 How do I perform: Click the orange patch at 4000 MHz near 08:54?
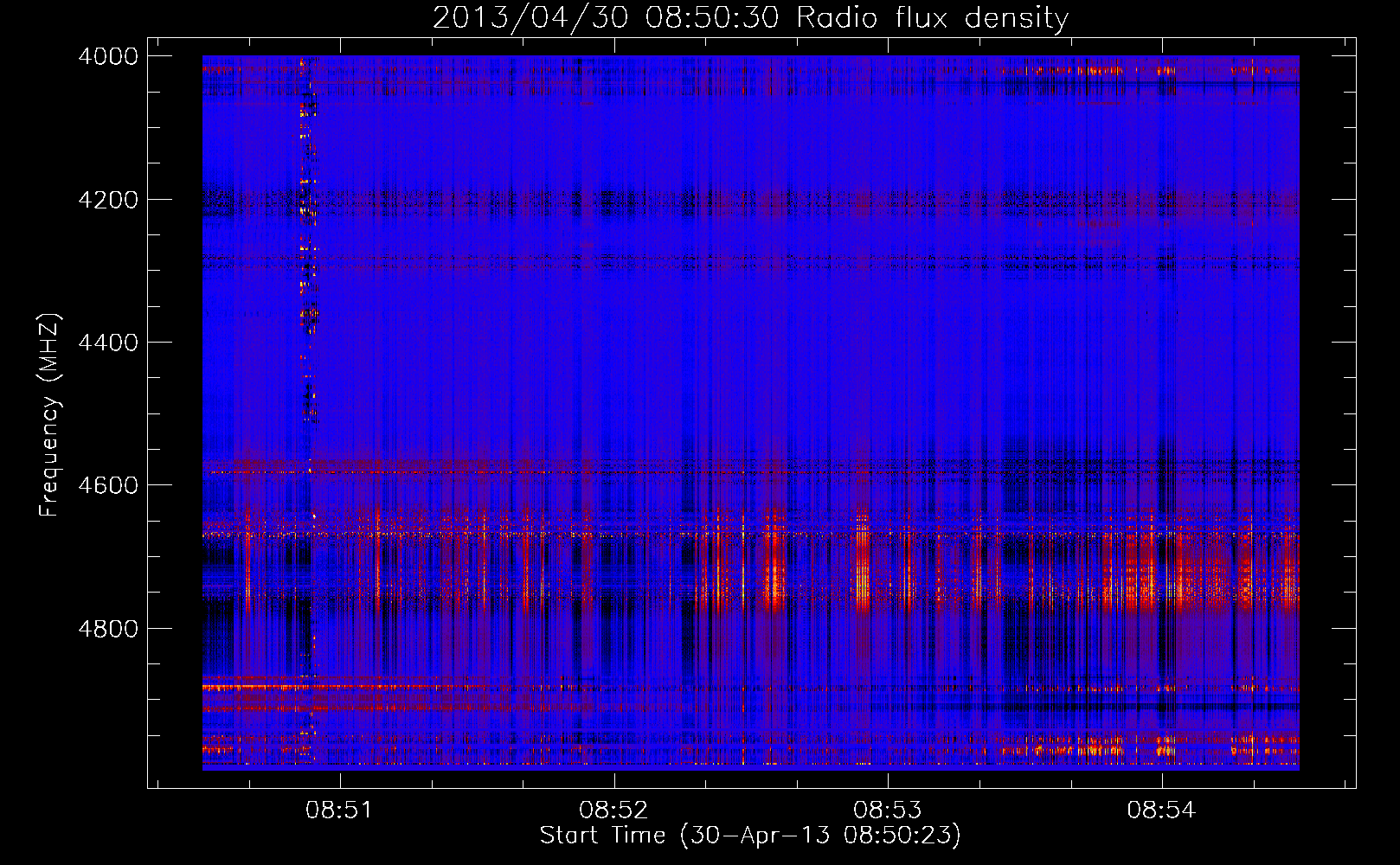click(x=1095, y=71)
